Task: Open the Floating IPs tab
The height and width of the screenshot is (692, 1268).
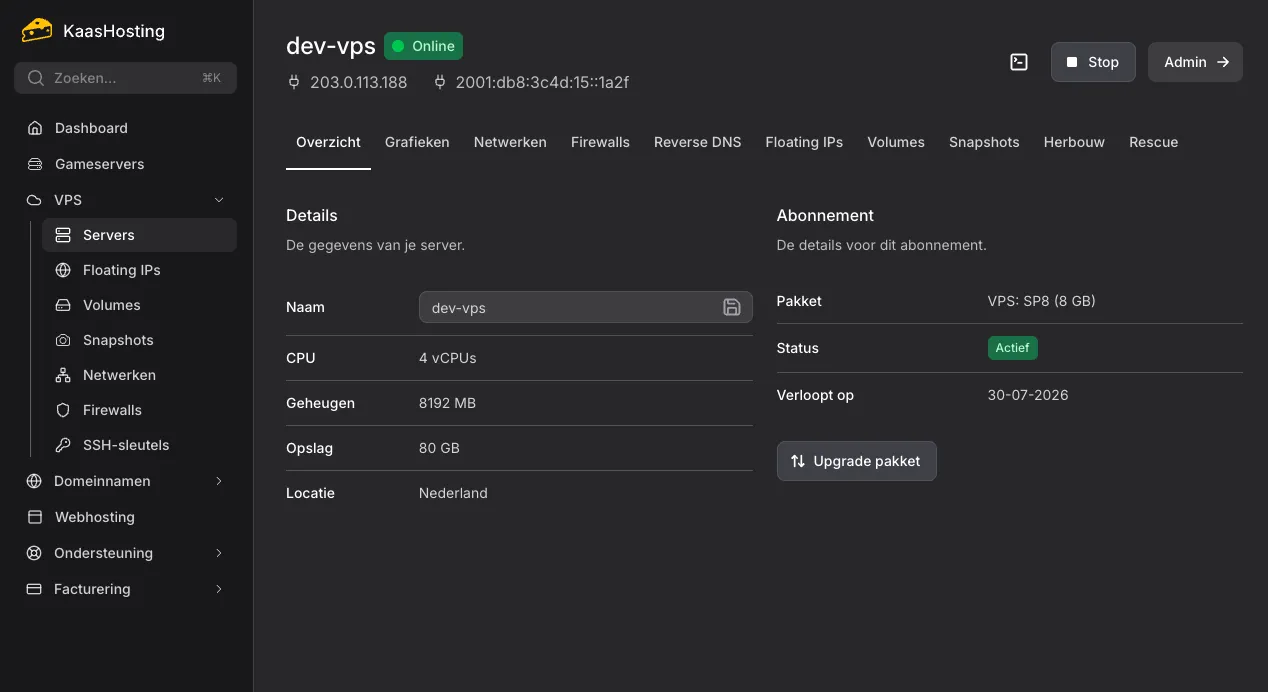Action: [x=804, y=142]
